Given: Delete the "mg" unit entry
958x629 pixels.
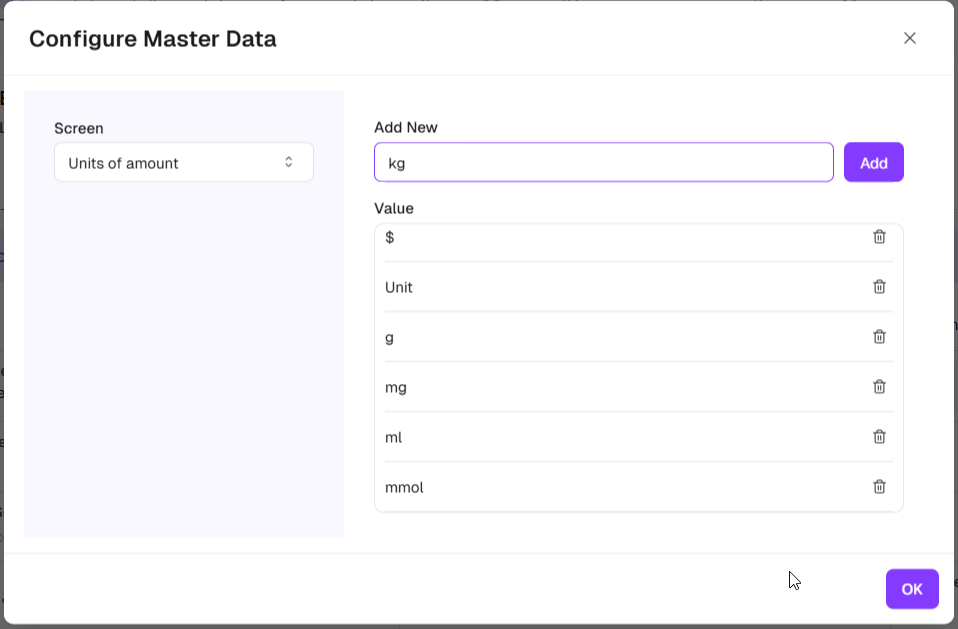Looking at the screenshot, I should 879,387.
